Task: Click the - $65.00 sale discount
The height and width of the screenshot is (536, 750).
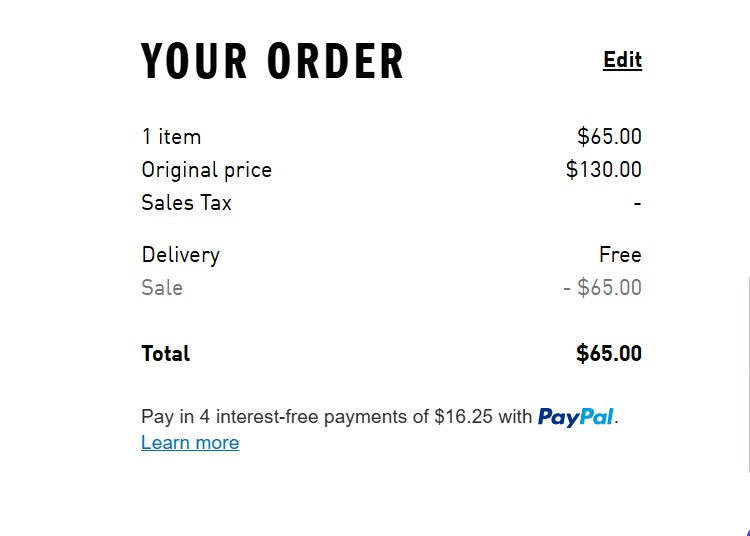Action: [602, 288]
